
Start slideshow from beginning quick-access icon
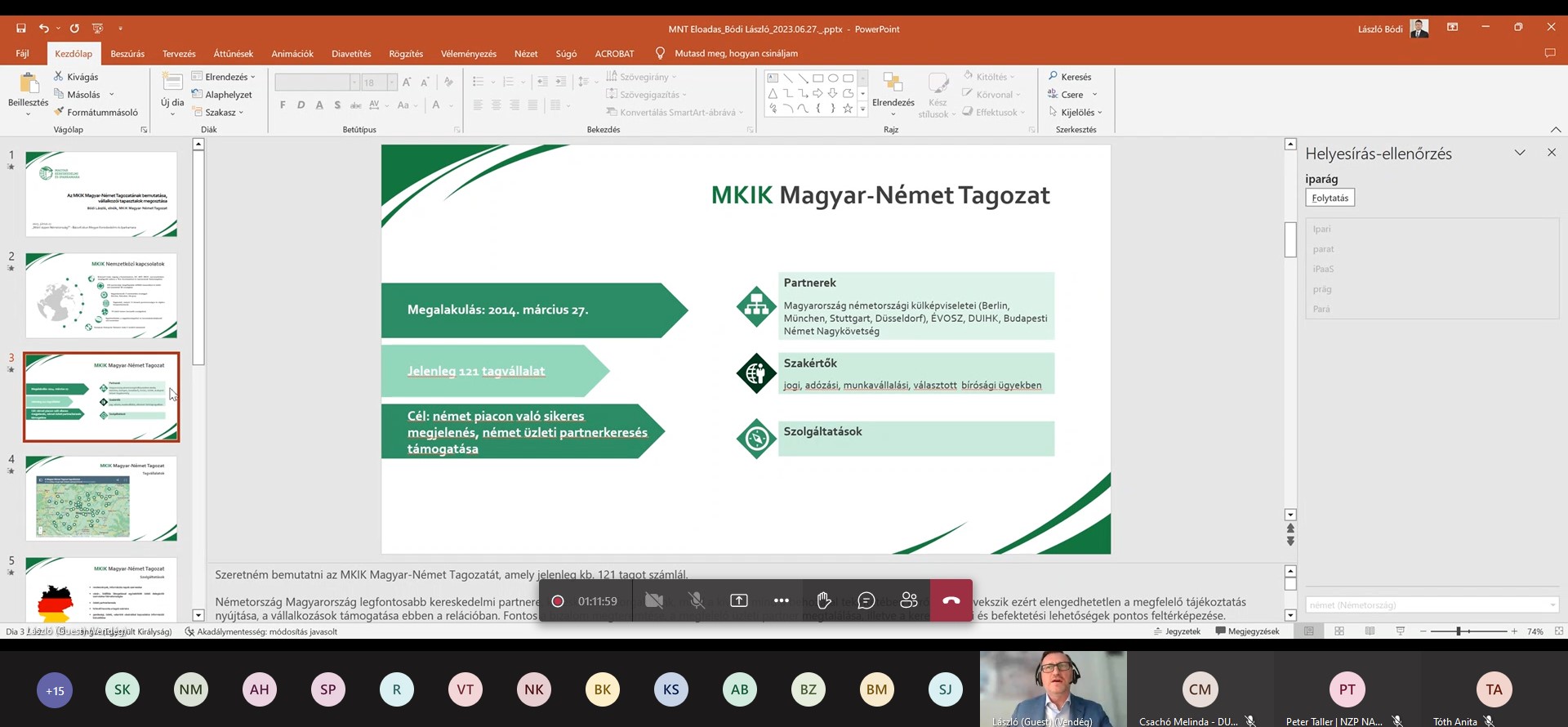[98, 28]
